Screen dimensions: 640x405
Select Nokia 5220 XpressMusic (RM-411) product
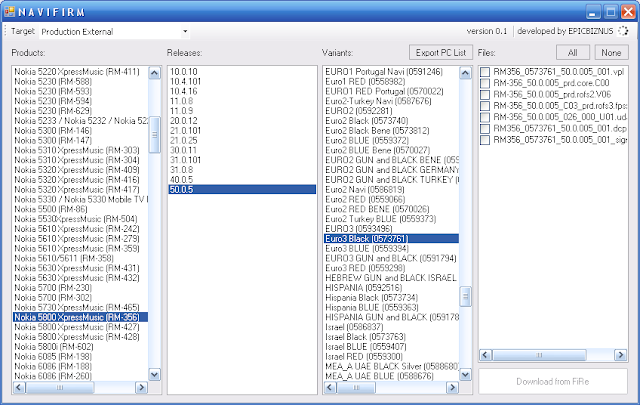click(77, 72)
